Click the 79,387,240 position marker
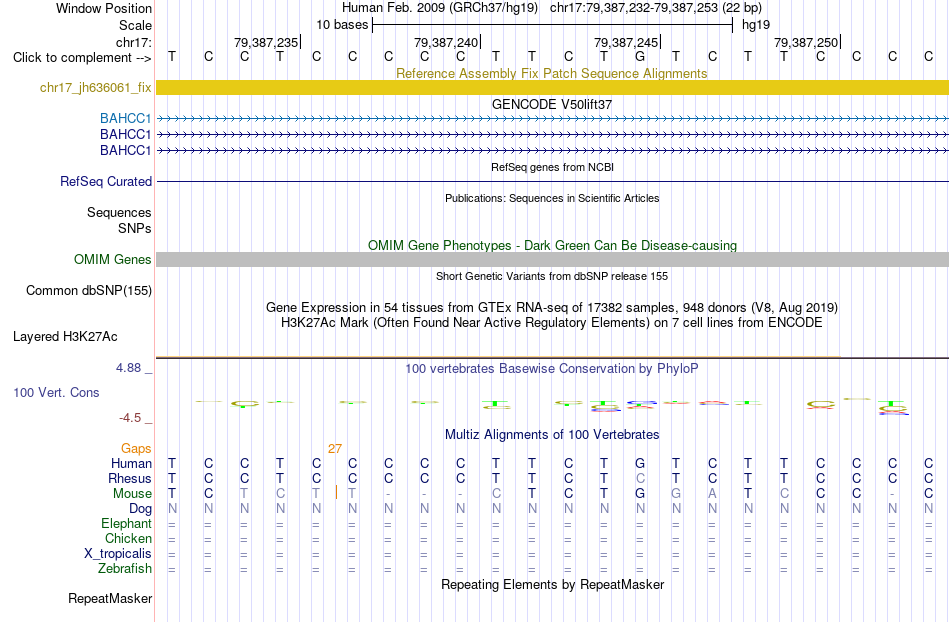The image size is (950, 622). (x=446, y=42)
